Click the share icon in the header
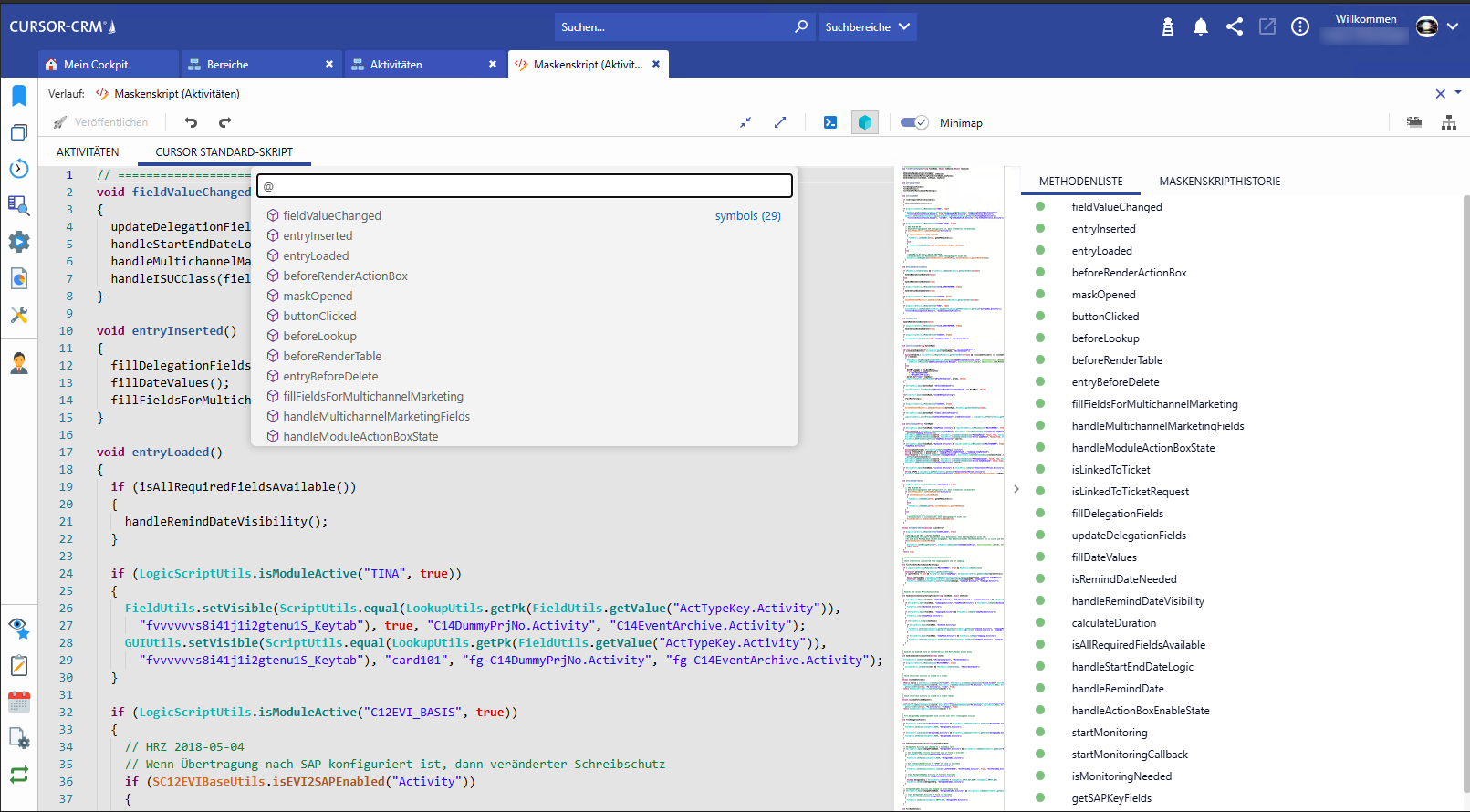Screen dimensions: 1470x812 click(x=1235, y=27)
